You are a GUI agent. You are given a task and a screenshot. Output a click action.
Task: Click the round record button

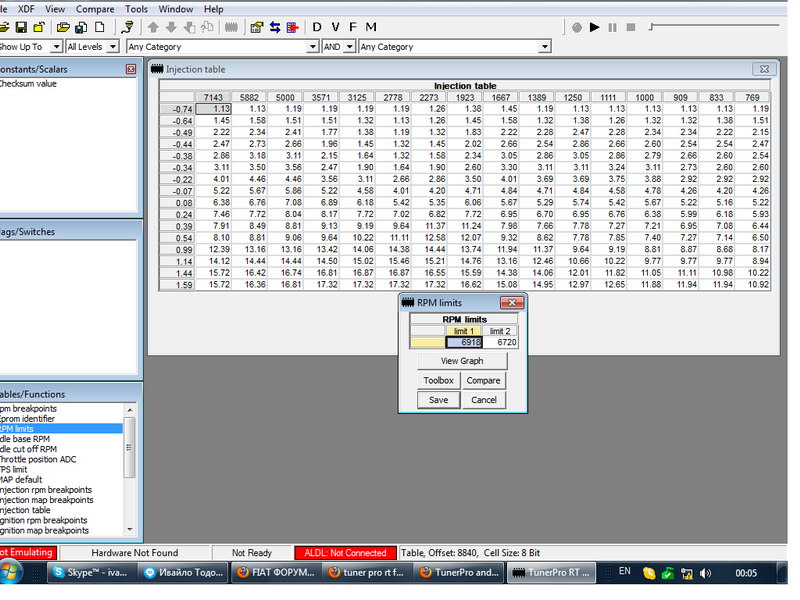[577, 27]
